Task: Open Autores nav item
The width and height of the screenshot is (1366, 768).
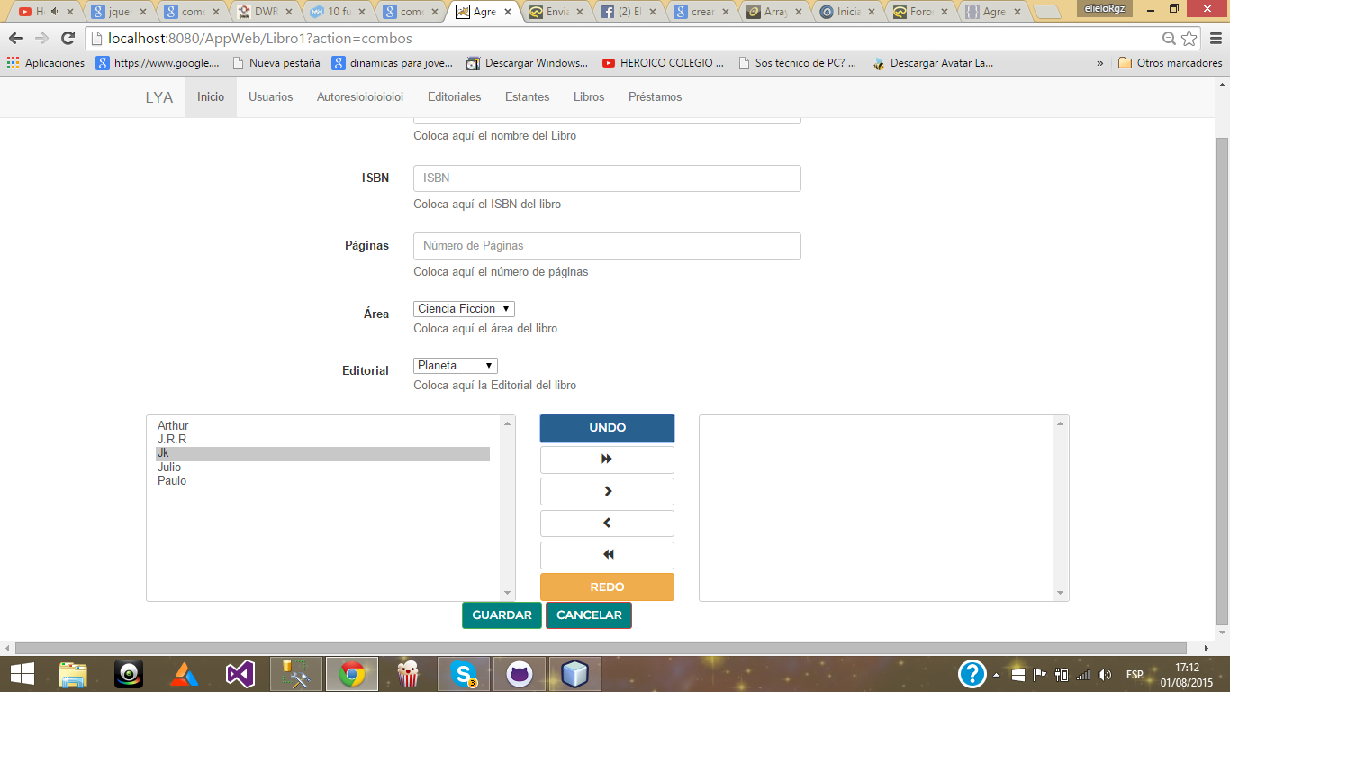Action: coord(360,97)
